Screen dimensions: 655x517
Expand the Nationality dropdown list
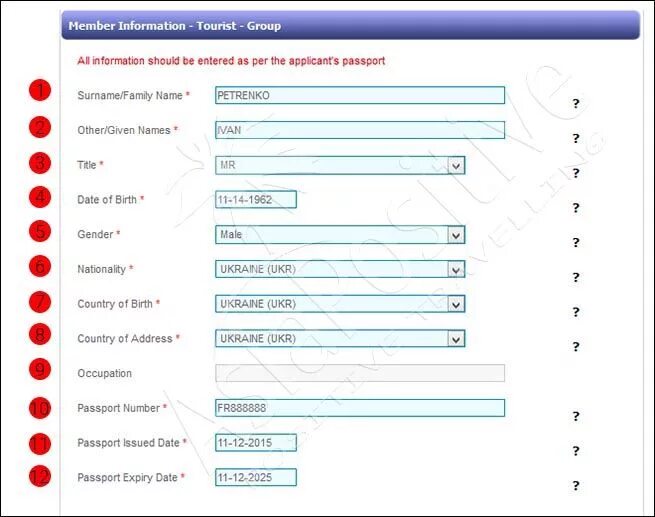point(456,270)
